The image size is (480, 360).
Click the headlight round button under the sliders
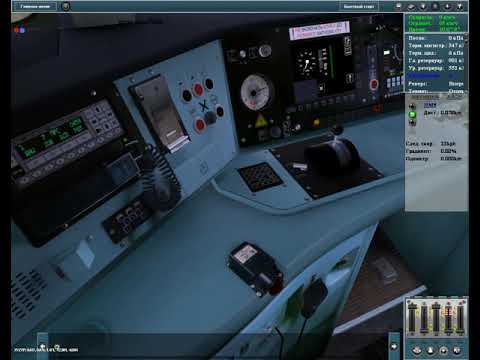(443, 350)
